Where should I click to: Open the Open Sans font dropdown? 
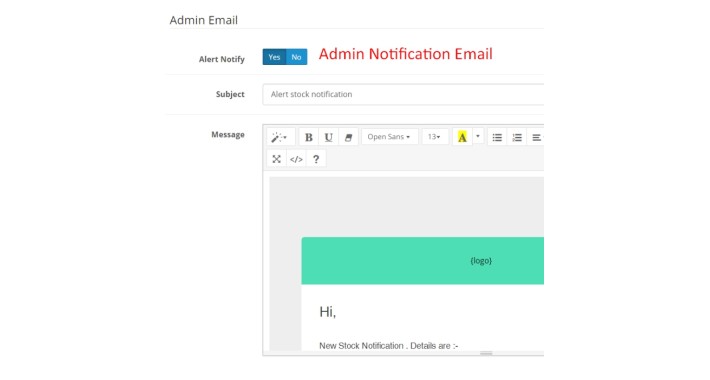click(x=389, y=137)
